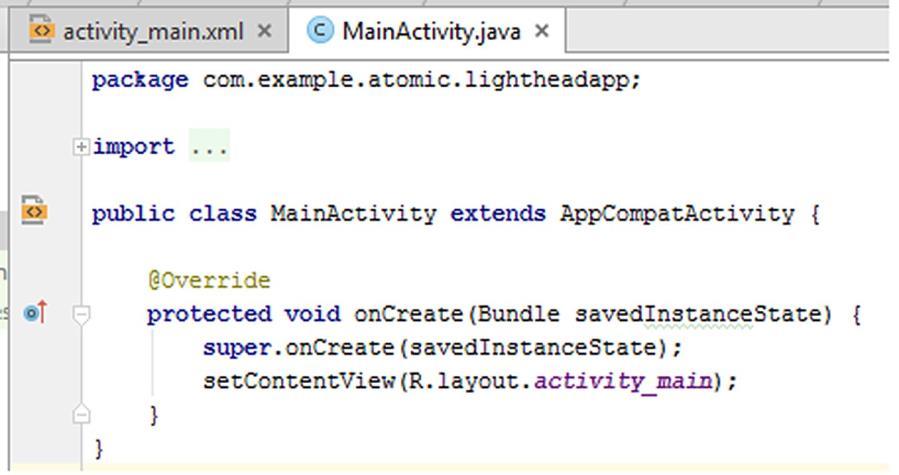The image size is (899, 475).
Task: Click the import keyword
Action: click(133, 147)
